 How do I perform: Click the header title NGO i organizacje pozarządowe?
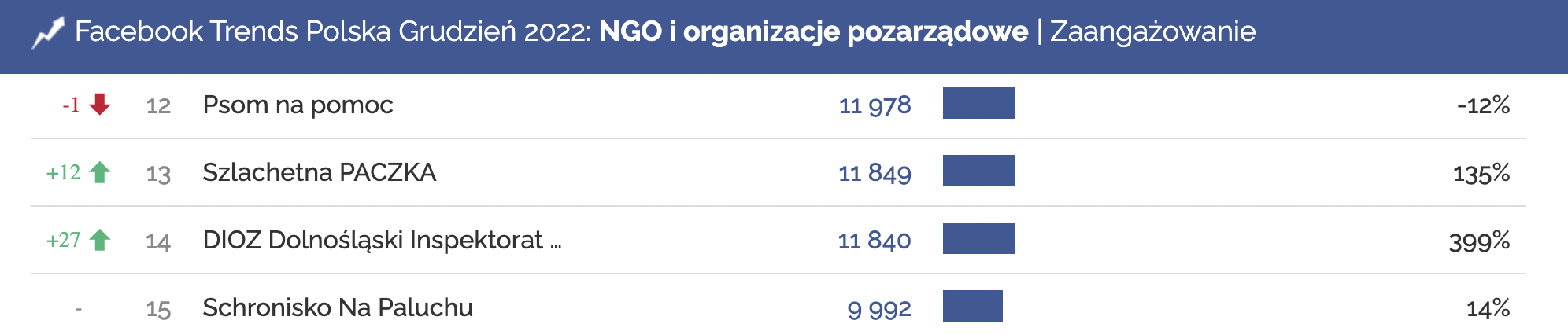[x=813, y=31]
